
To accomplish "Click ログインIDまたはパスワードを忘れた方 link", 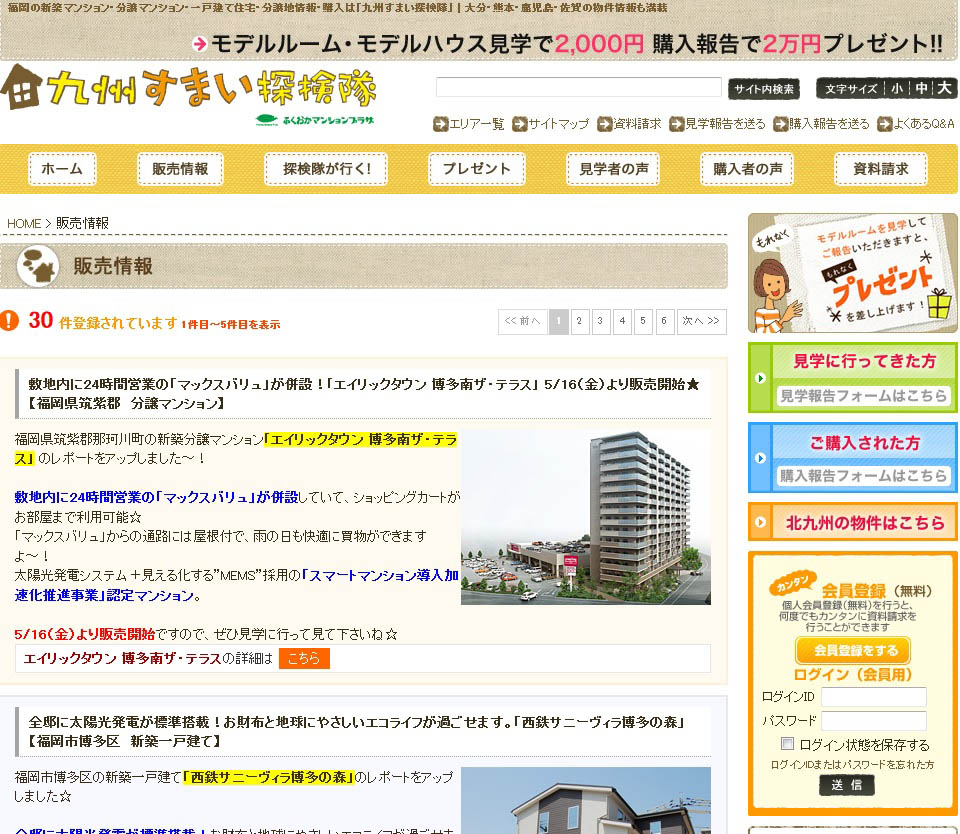I will 852,765.
